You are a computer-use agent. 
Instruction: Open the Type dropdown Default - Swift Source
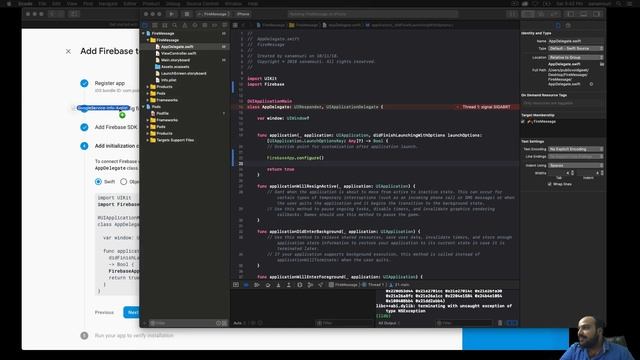coord(576,49)
